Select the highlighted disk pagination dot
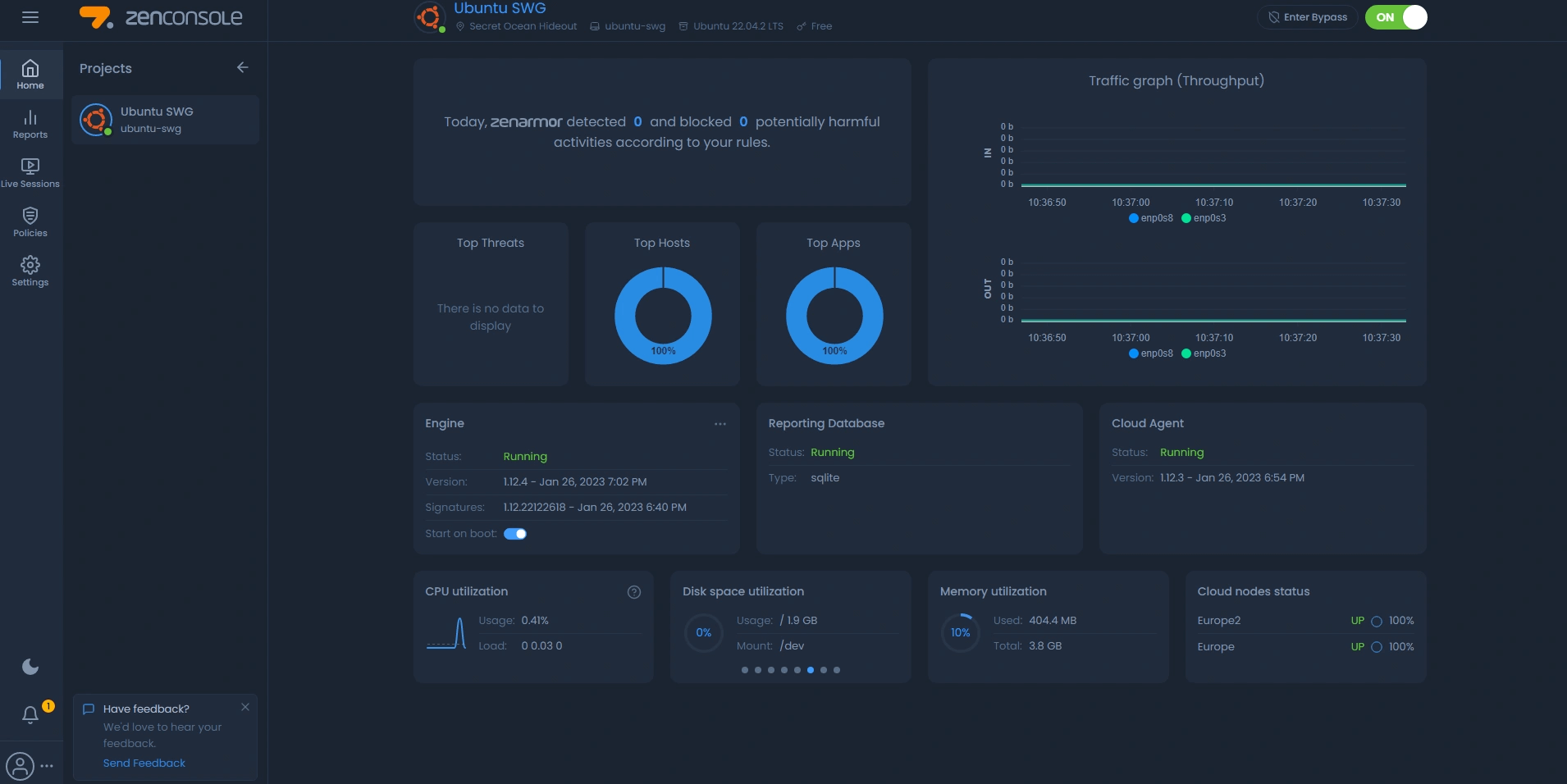The image size is (1567, 784). point(811,670)
